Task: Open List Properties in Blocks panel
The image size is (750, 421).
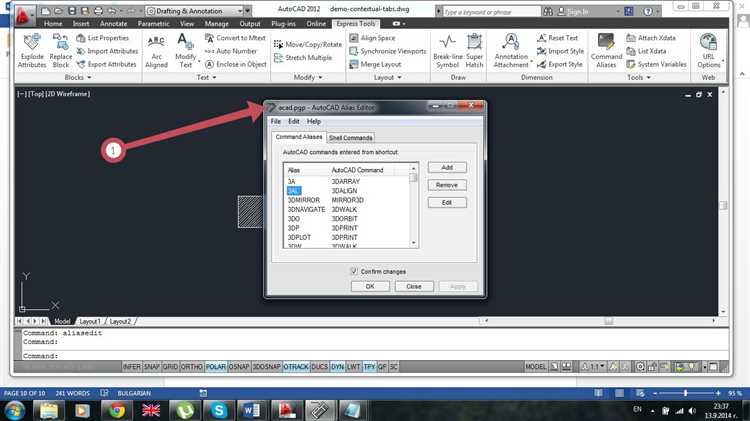Action: click(103, 38)
